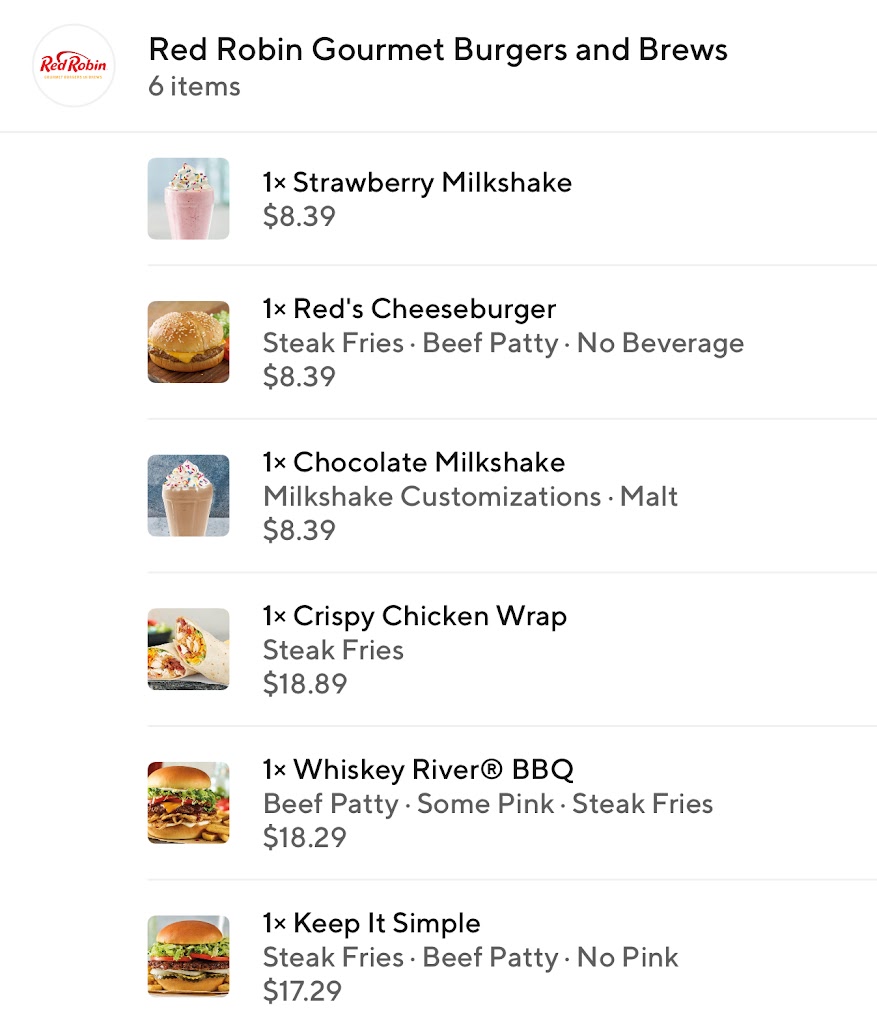Click Steak Fries · Beef Patty · No Beverage
This screenshot has height=1024, width=877.
click(503, 343)
